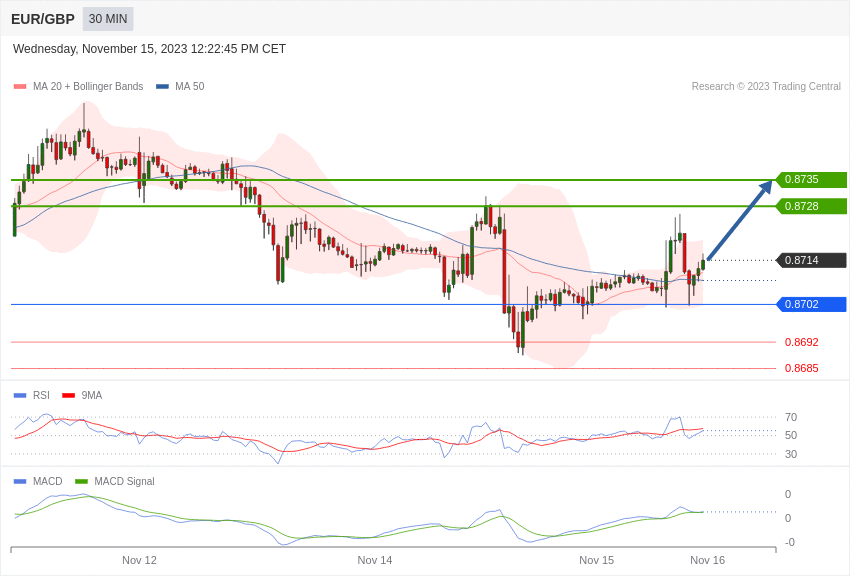Viewport: 850px width, 576px height.
Task: Click the EUR/GBP pair title
Action: click(43, 19)
